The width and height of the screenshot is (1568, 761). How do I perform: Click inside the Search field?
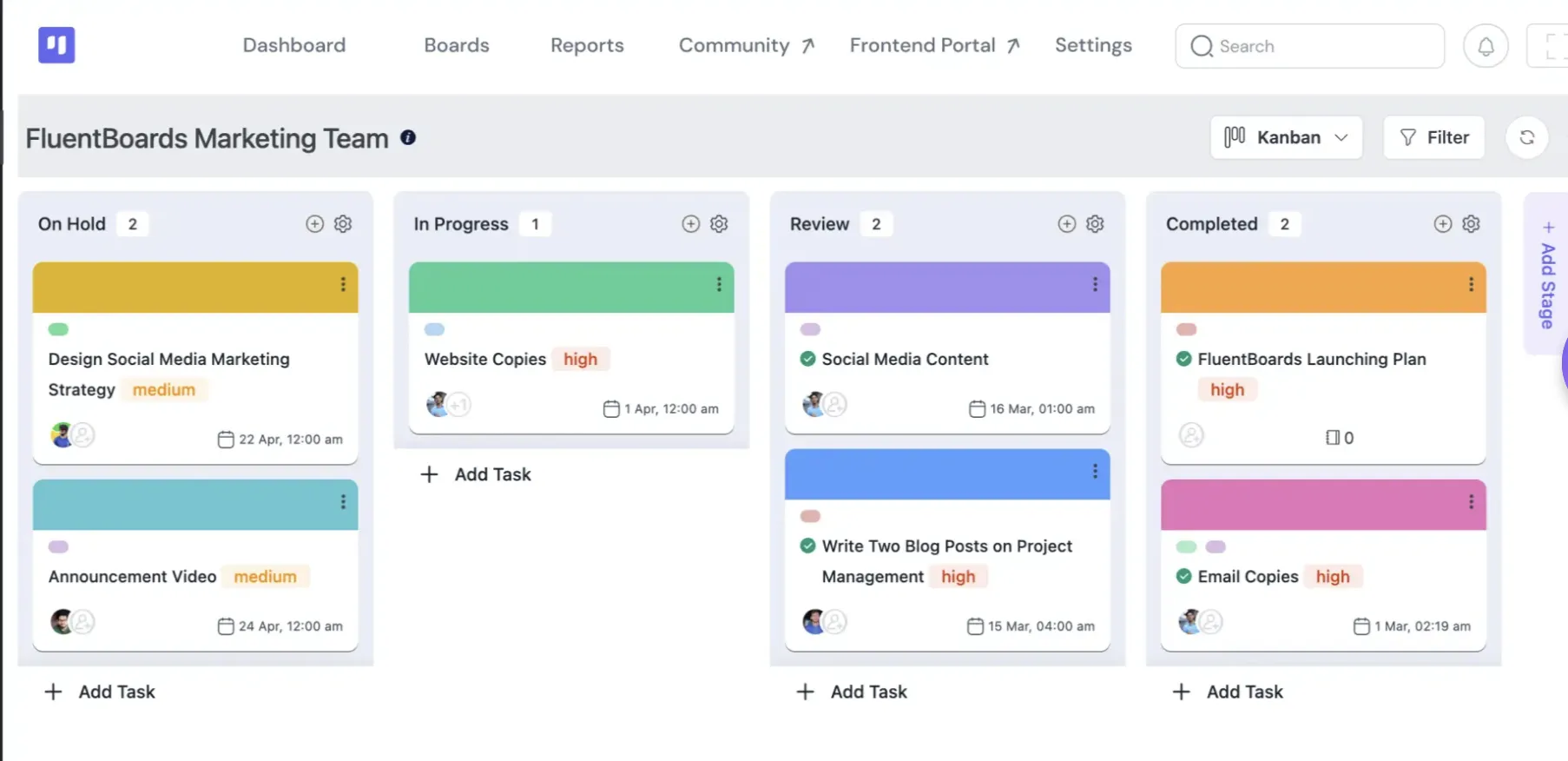[1309, 46]
